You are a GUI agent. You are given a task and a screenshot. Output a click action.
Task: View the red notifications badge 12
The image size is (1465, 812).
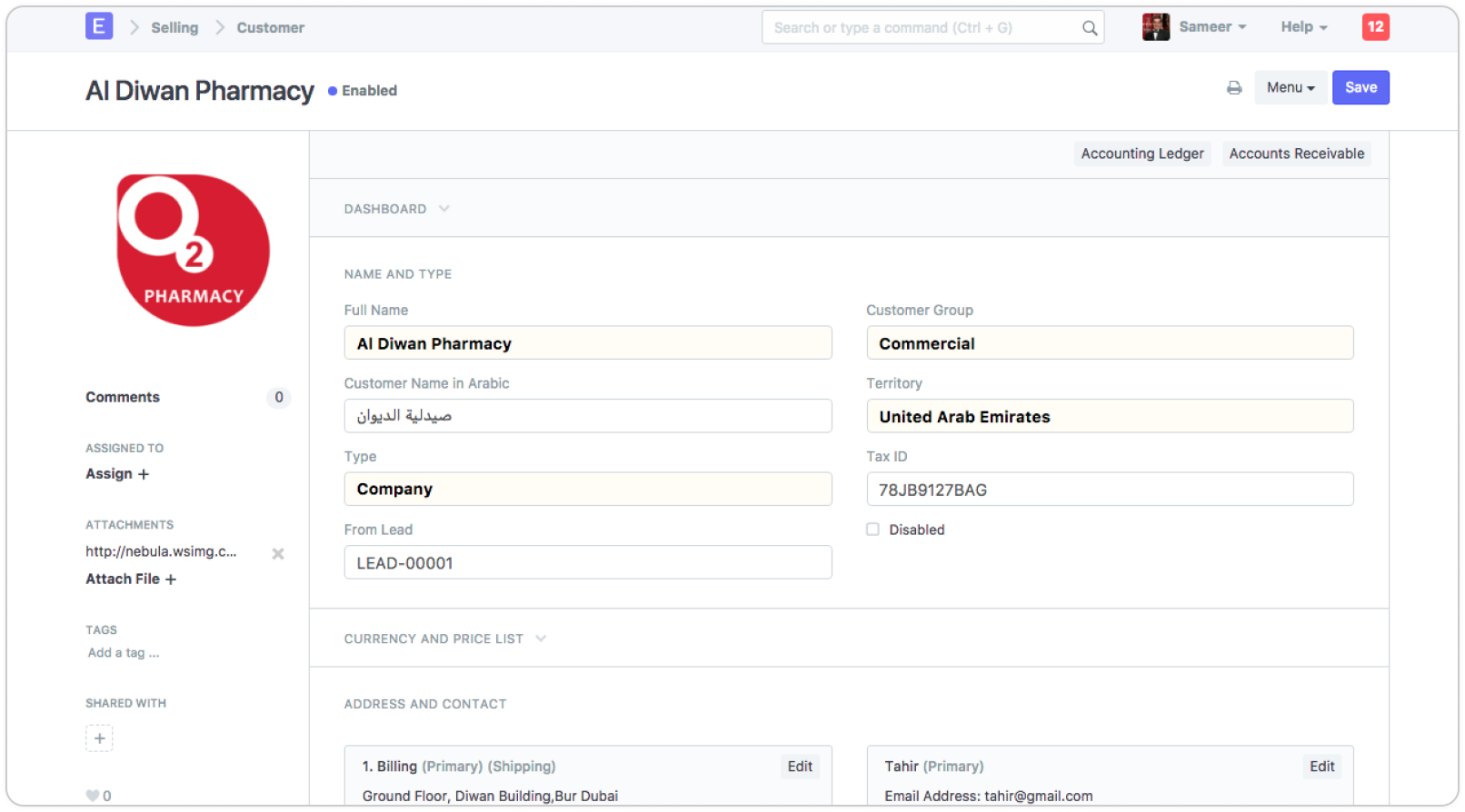1375,27
